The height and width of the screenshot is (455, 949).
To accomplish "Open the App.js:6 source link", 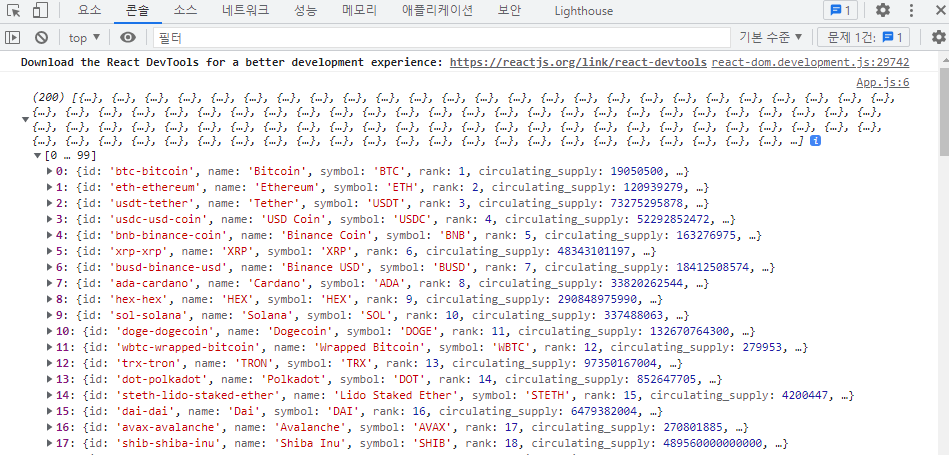I will [882, 82].
